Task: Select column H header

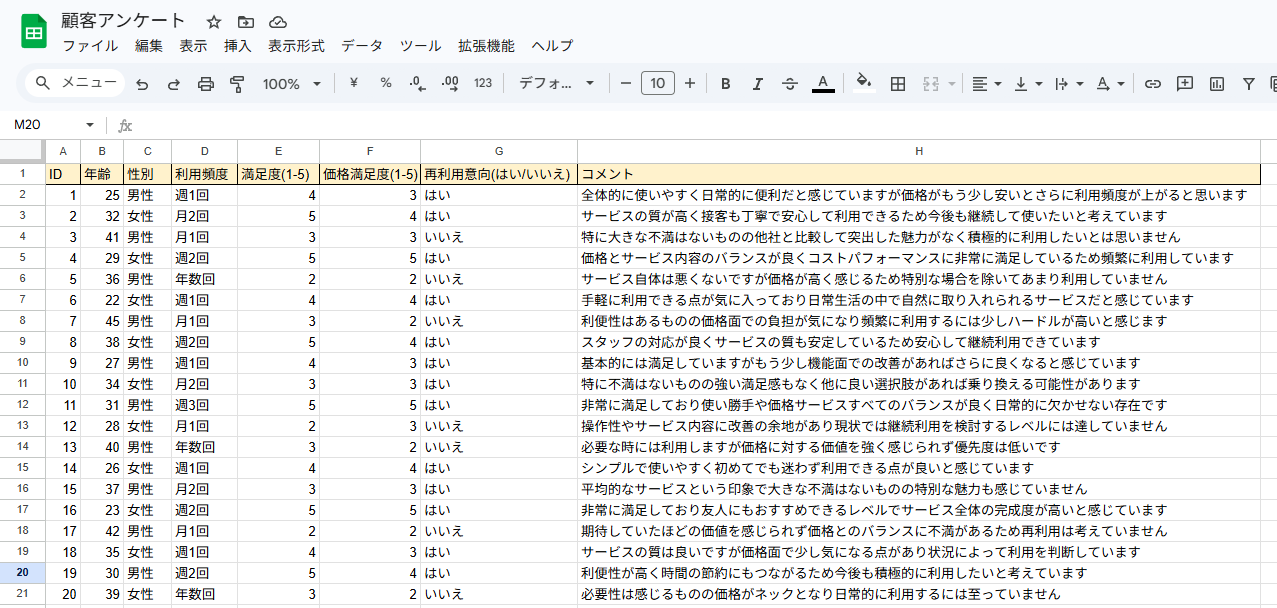Action: point(919,151)
